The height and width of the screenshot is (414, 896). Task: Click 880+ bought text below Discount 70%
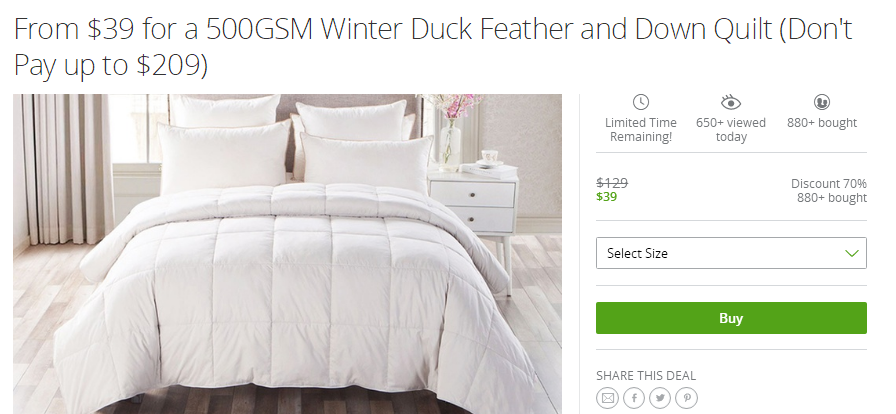coord(832,198)
